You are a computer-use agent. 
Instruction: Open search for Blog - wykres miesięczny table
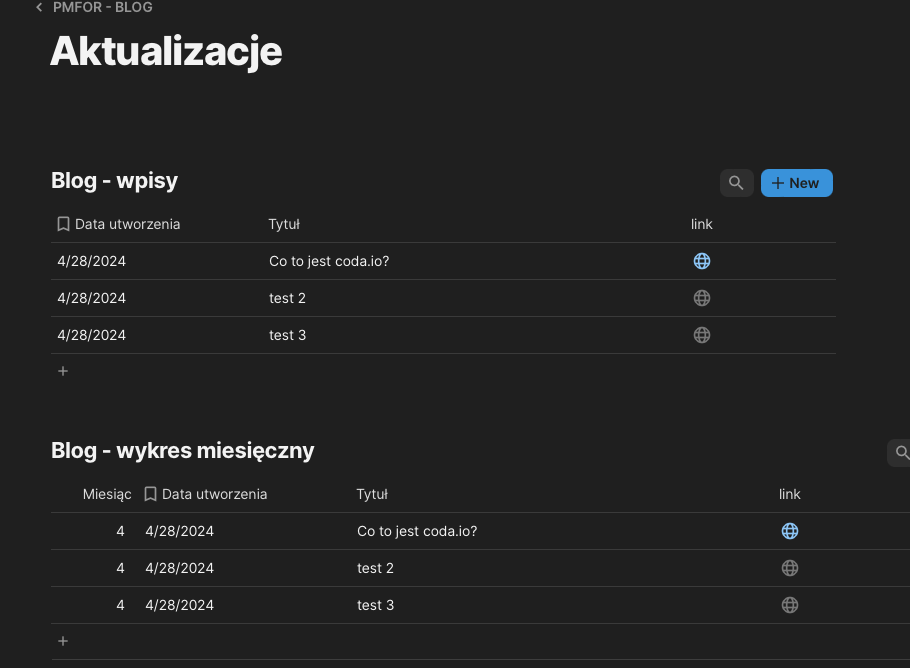[900, 453]
